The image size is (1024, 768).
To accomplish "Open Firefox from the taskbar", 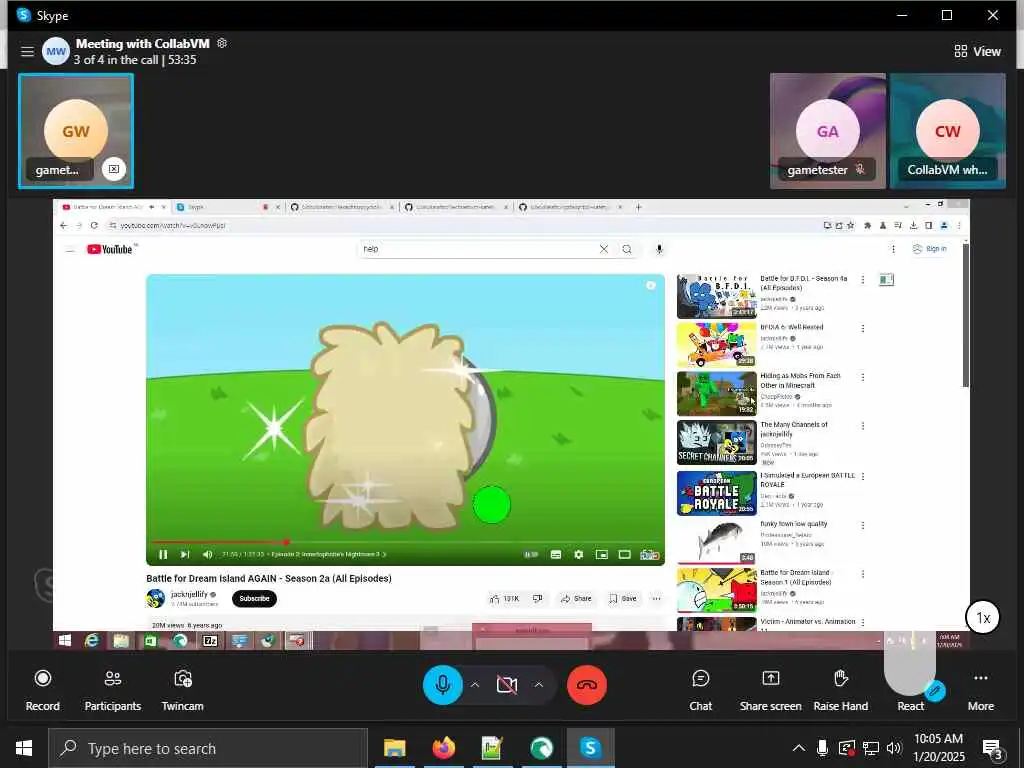I will [x=443, y=748].
